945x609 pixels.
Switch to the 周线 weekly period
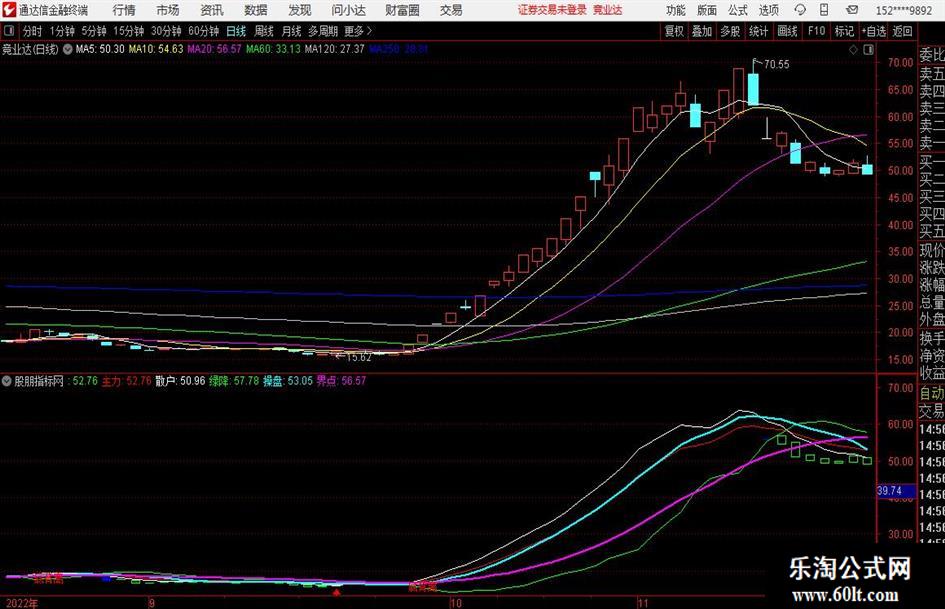(x=264, y=31)
